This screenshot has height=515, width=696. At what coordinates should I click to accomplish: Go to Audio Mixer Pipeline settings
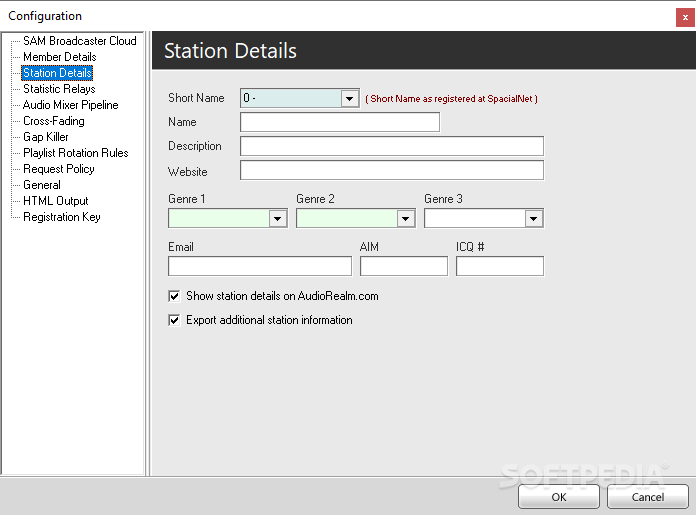(71, 105)
